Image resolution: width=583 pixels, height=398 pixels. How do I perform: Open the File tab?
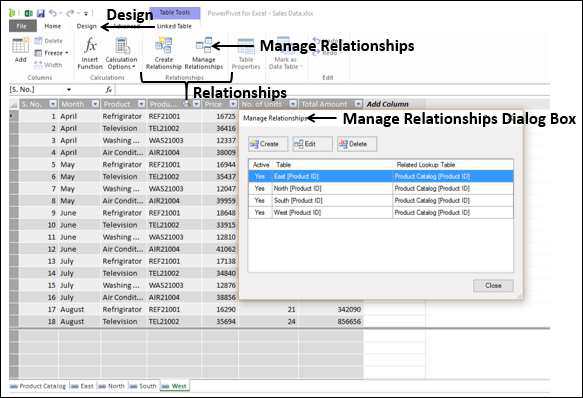pos(22,26)
